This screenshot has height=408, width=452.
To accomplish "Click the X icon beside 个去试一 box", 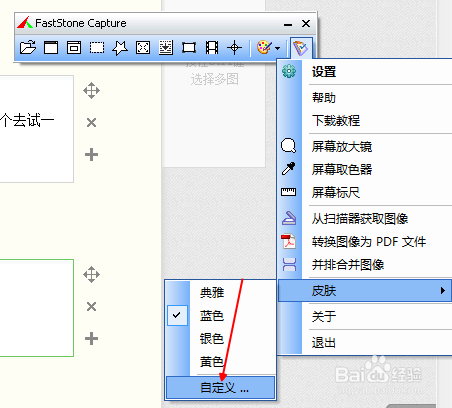I will (x=91, y=123).
